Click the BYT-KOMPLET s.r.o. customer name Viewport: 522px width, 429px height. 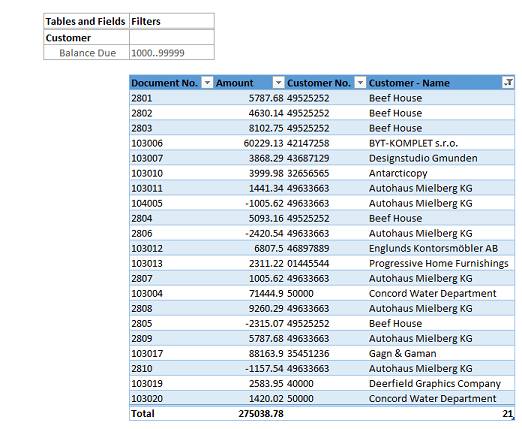(413, 143)
